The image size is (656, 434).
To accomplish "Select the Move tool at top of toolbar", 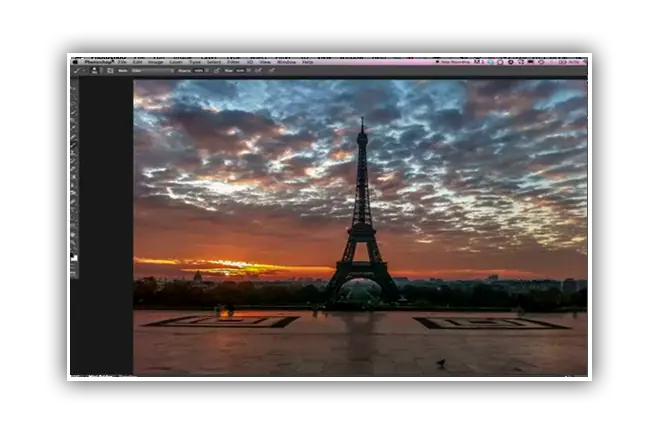I will (74, 83).
